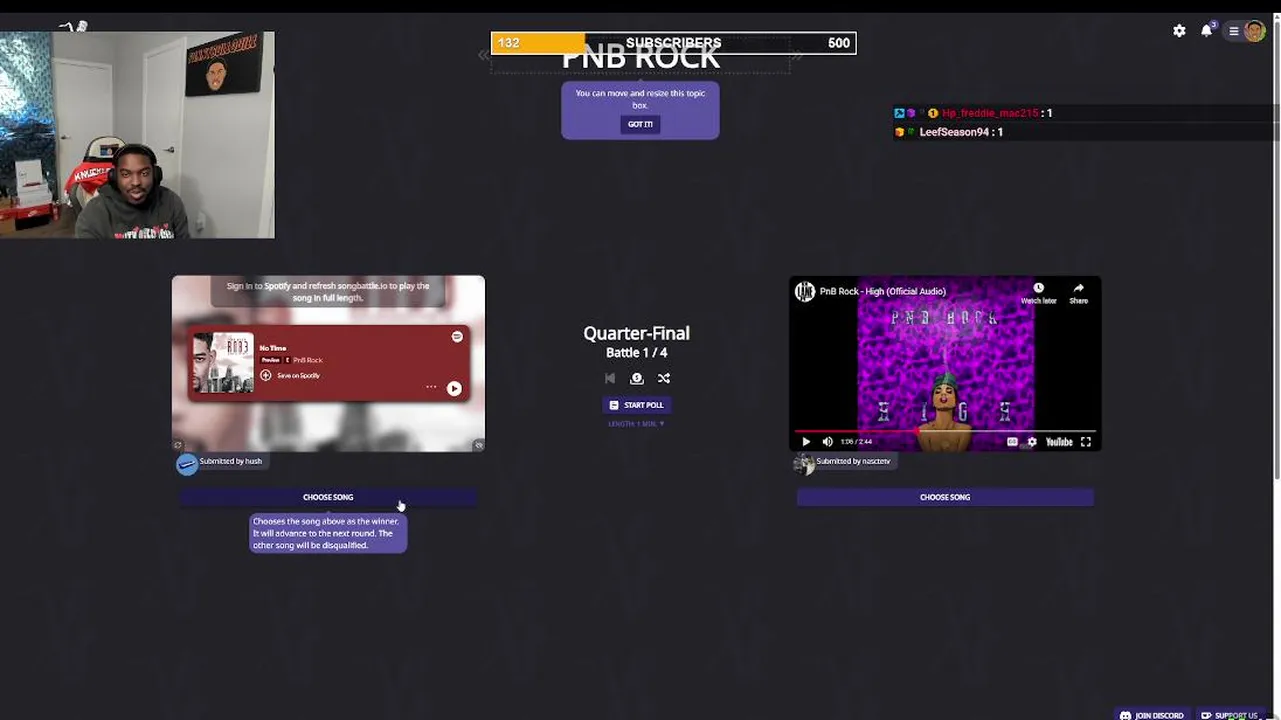Play the No Time Spotify preview
Screen dimensions: 1281x720
coord(454,389)
